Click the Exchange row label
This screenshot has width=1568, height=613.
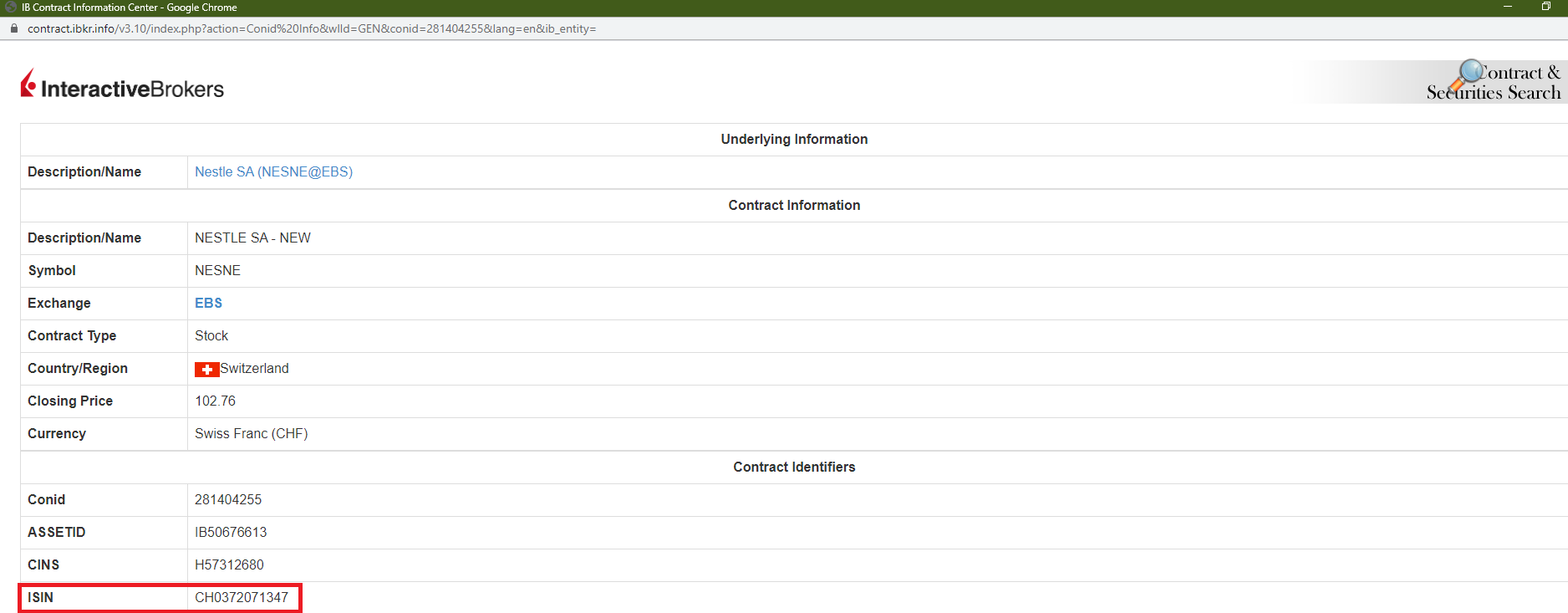point(59,303)
